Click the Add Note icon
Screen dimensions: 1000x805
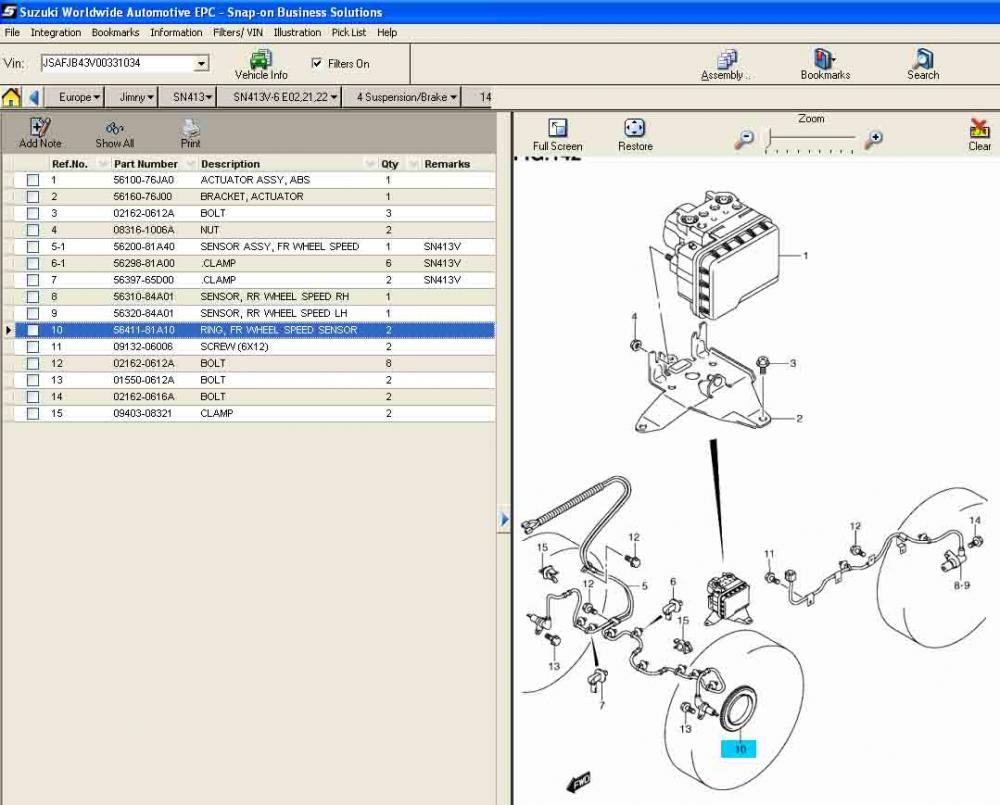click(40, 128)
